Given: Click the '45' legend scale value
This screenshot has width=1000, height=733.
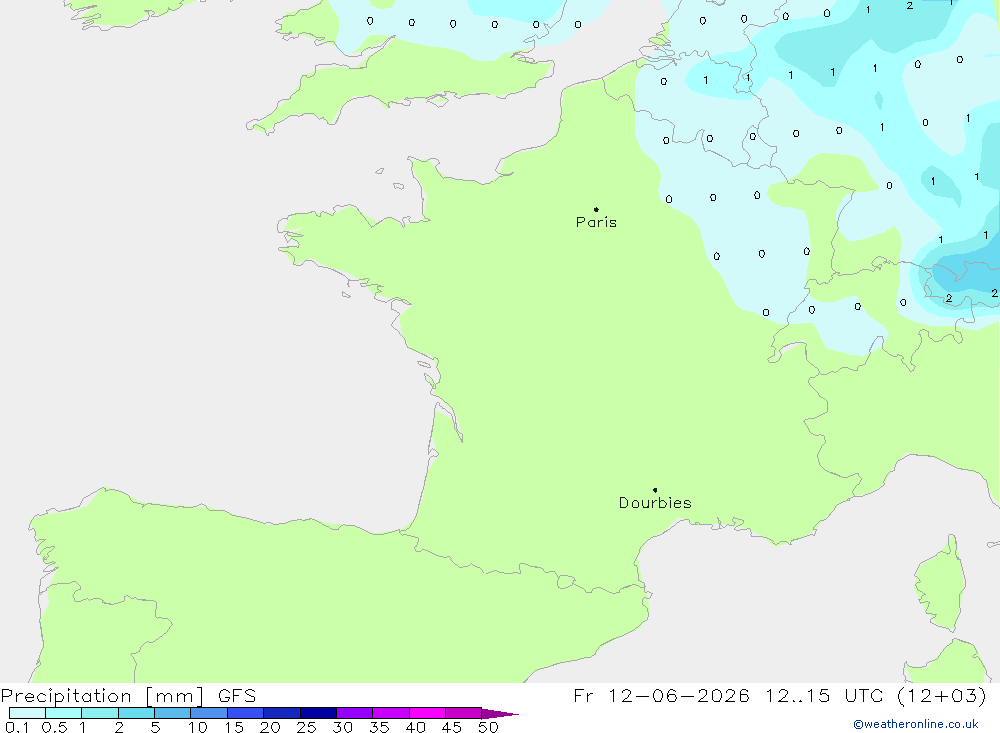Looking at the screenshot, I should tap(452, 727).
